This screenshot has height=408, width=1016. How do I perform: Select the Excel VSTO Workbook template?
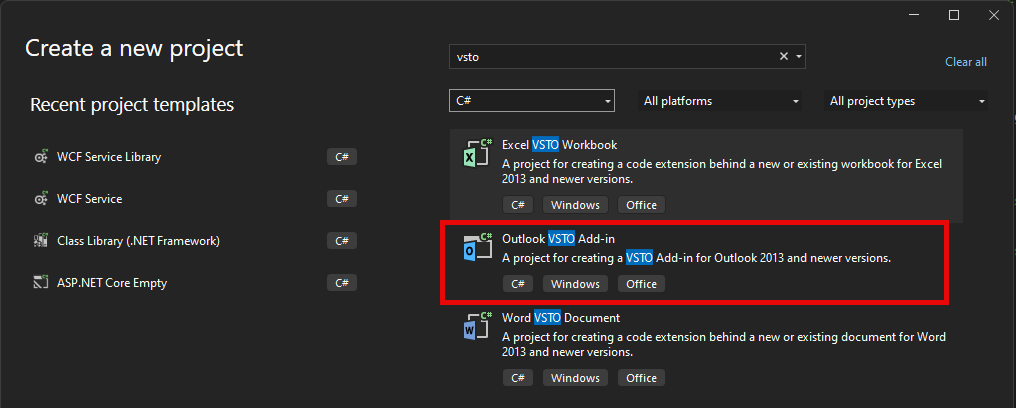point(706,176)
